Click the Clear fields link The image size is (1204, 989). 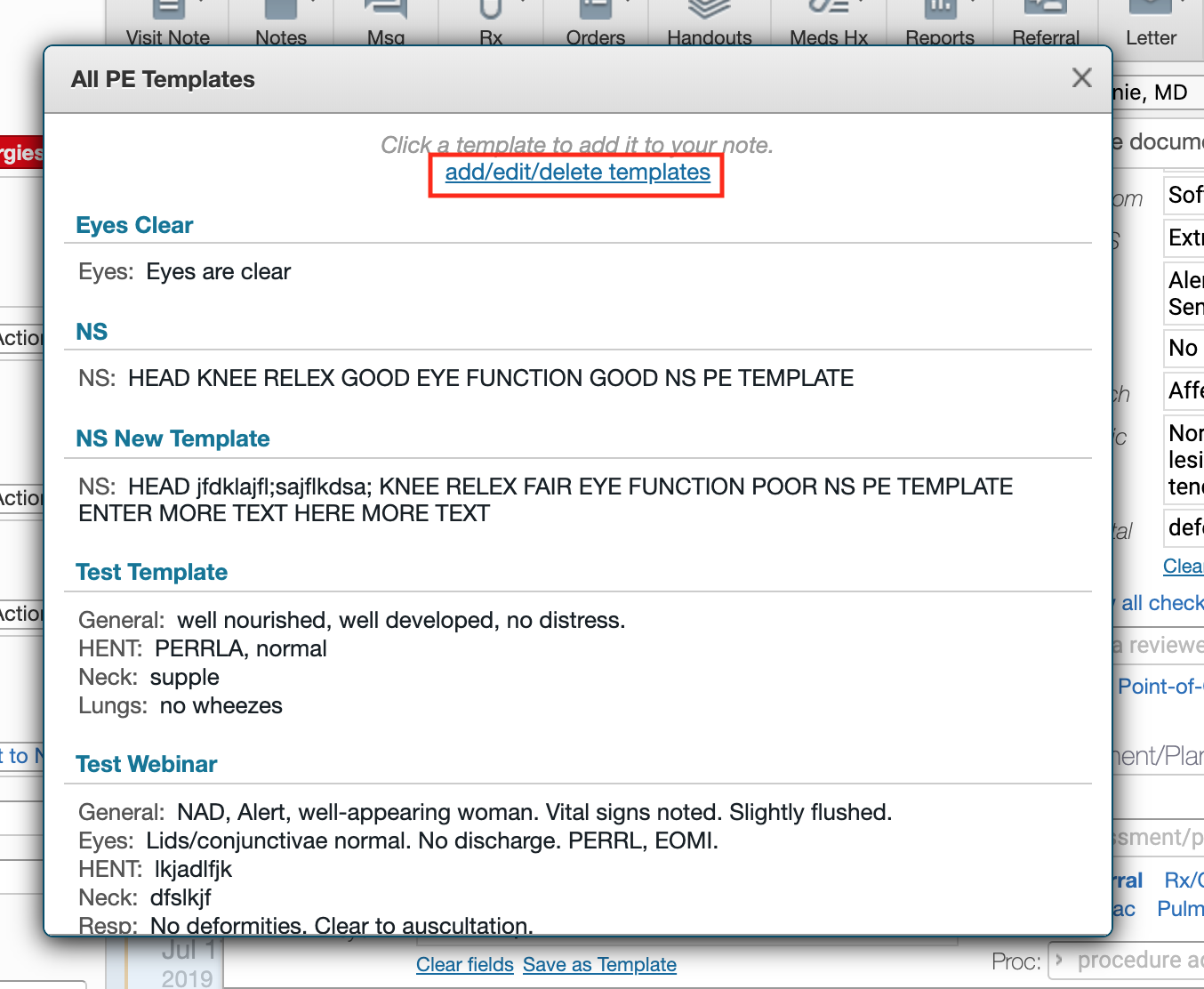click(x=464, y=965)
